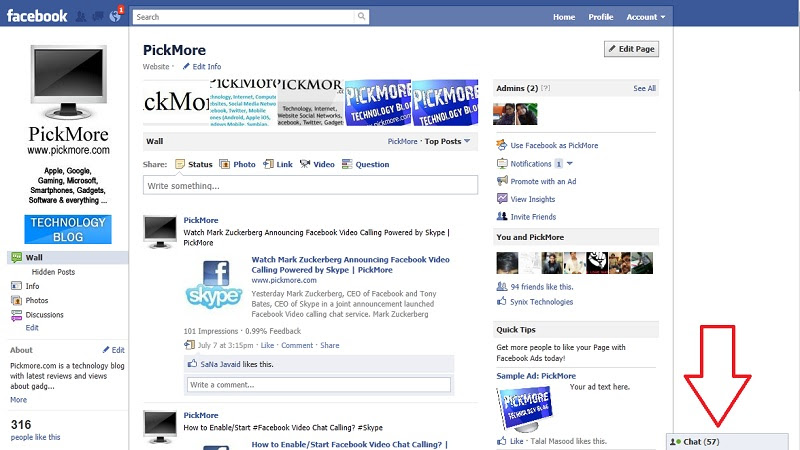Click the 94 friends like this icon

click(502, 286)
